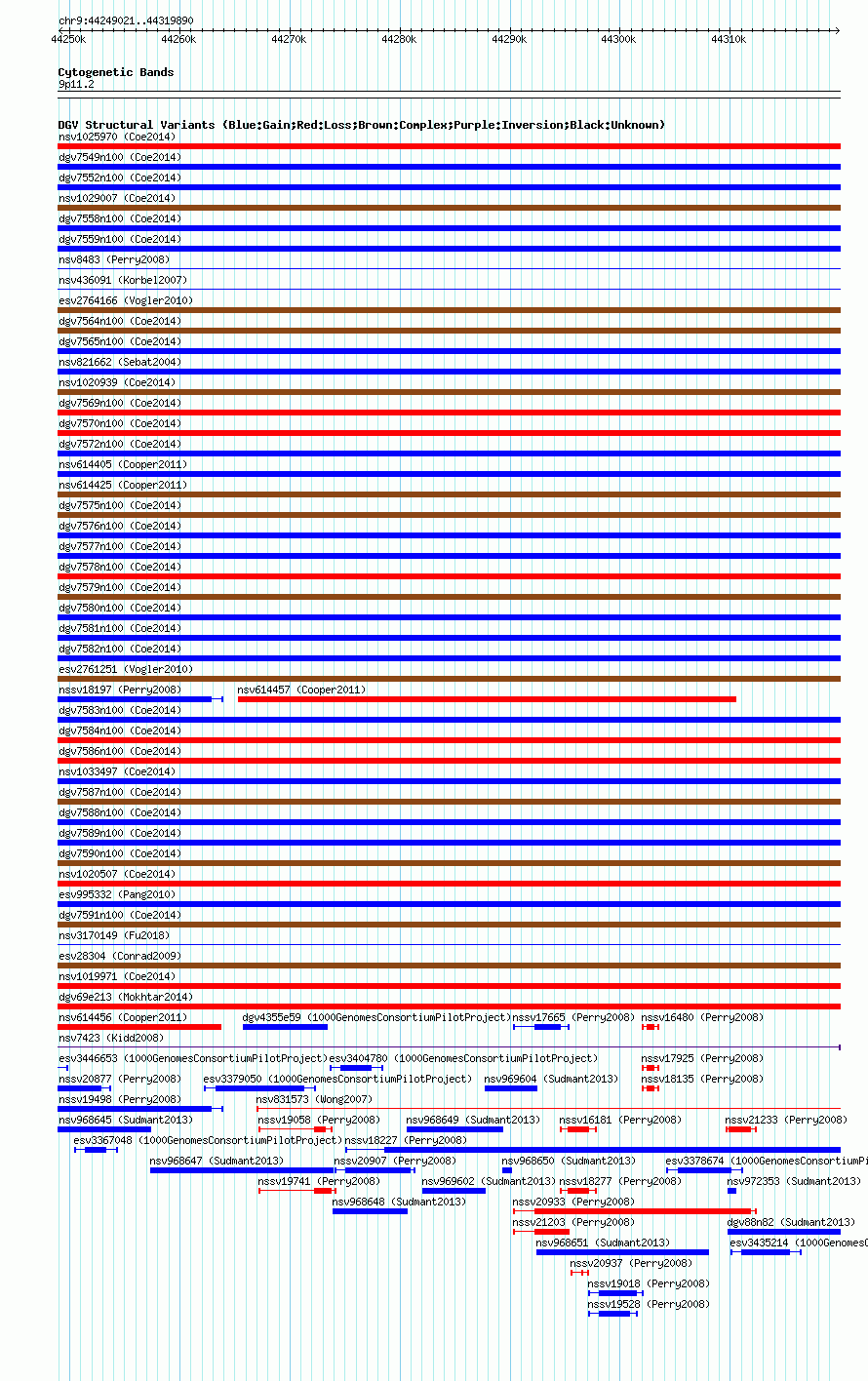
Task: Click the 44250k ruler tick label
Action: click(x=69, y=40)
